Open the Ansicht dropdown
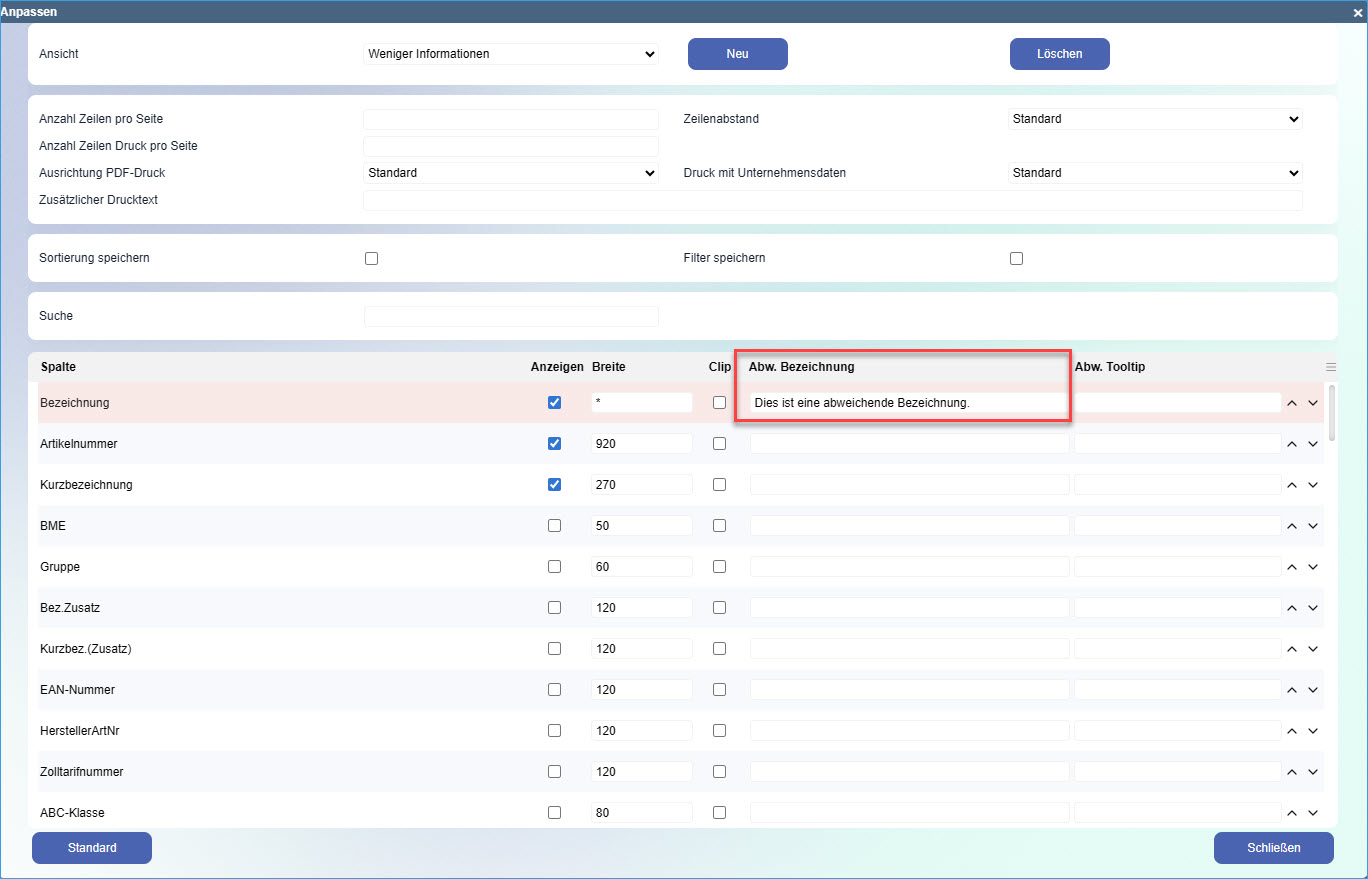This screenshot has width=1368, height=879. 510,54
